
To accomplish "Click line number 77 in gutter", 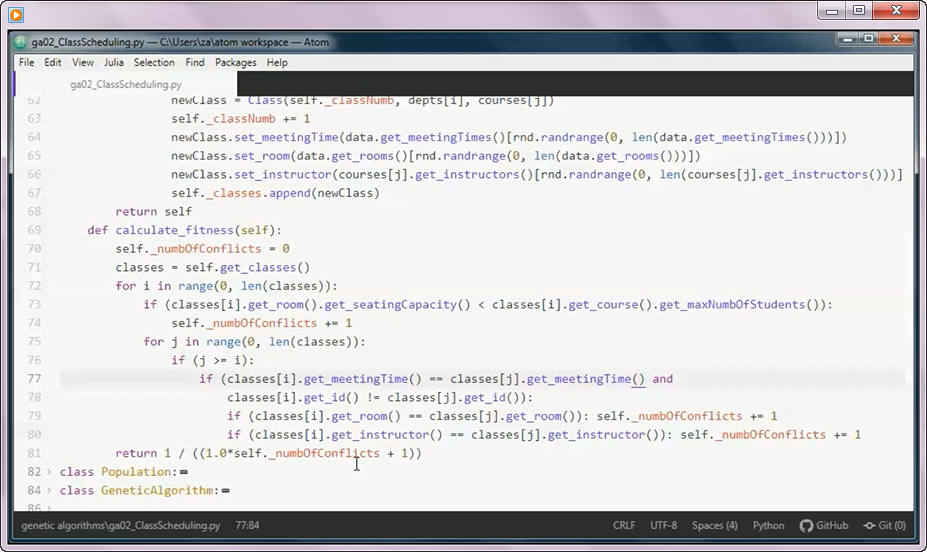I will coord(34,379).
